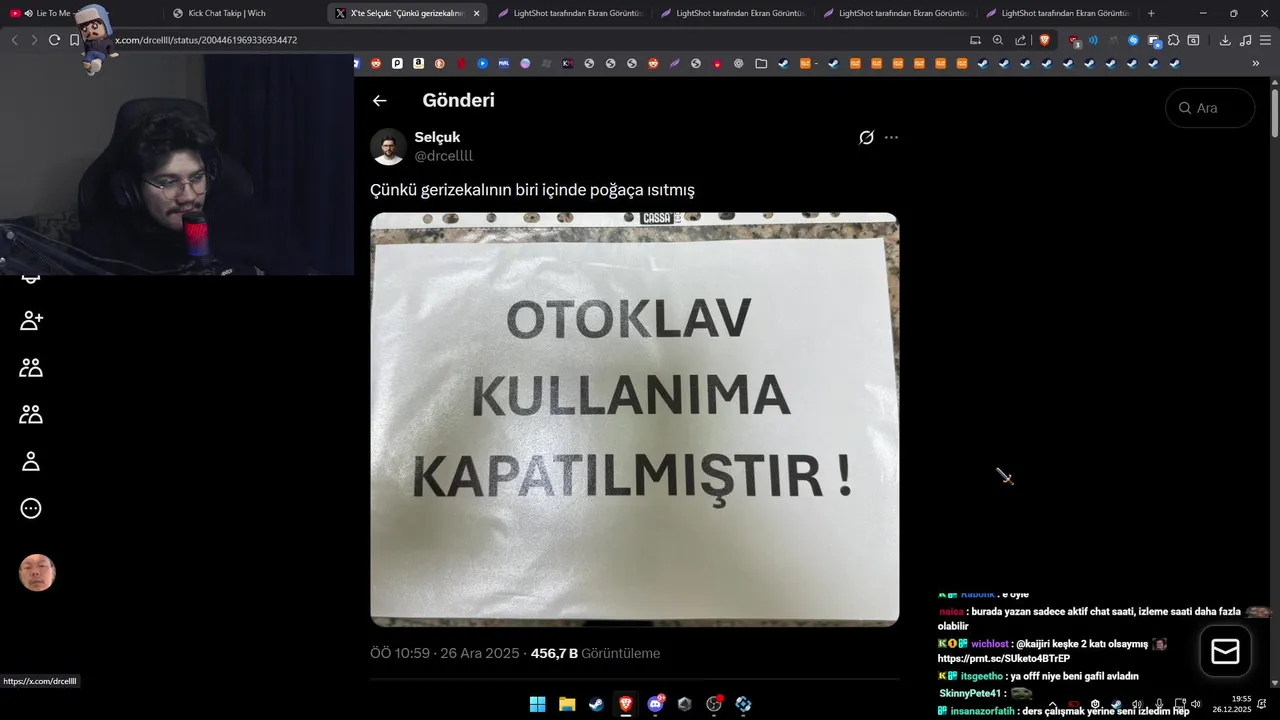
Task: Open the music note media control icon
Action: [1245, 40]
